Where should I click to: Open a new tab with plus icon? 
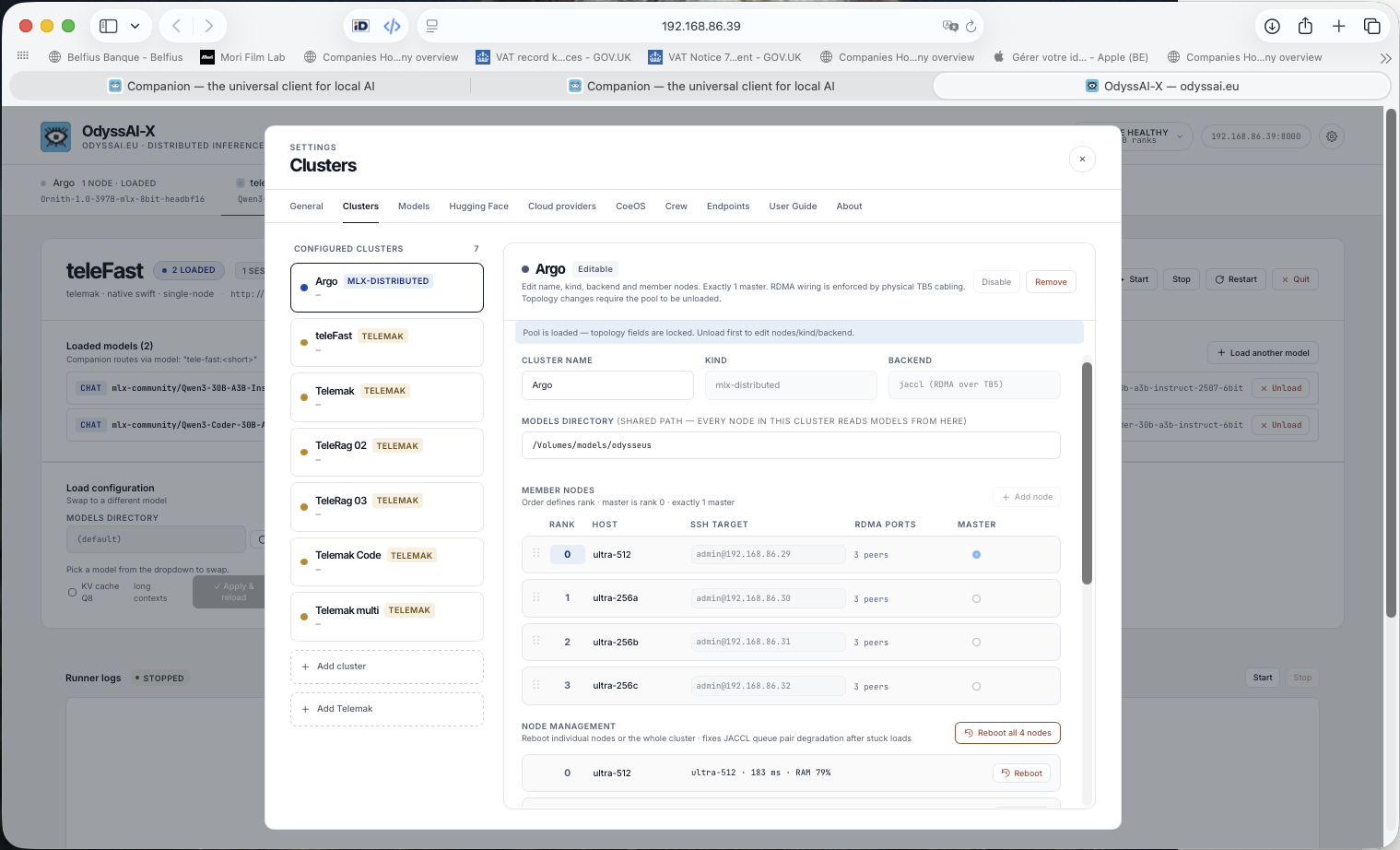(1338, 26)
